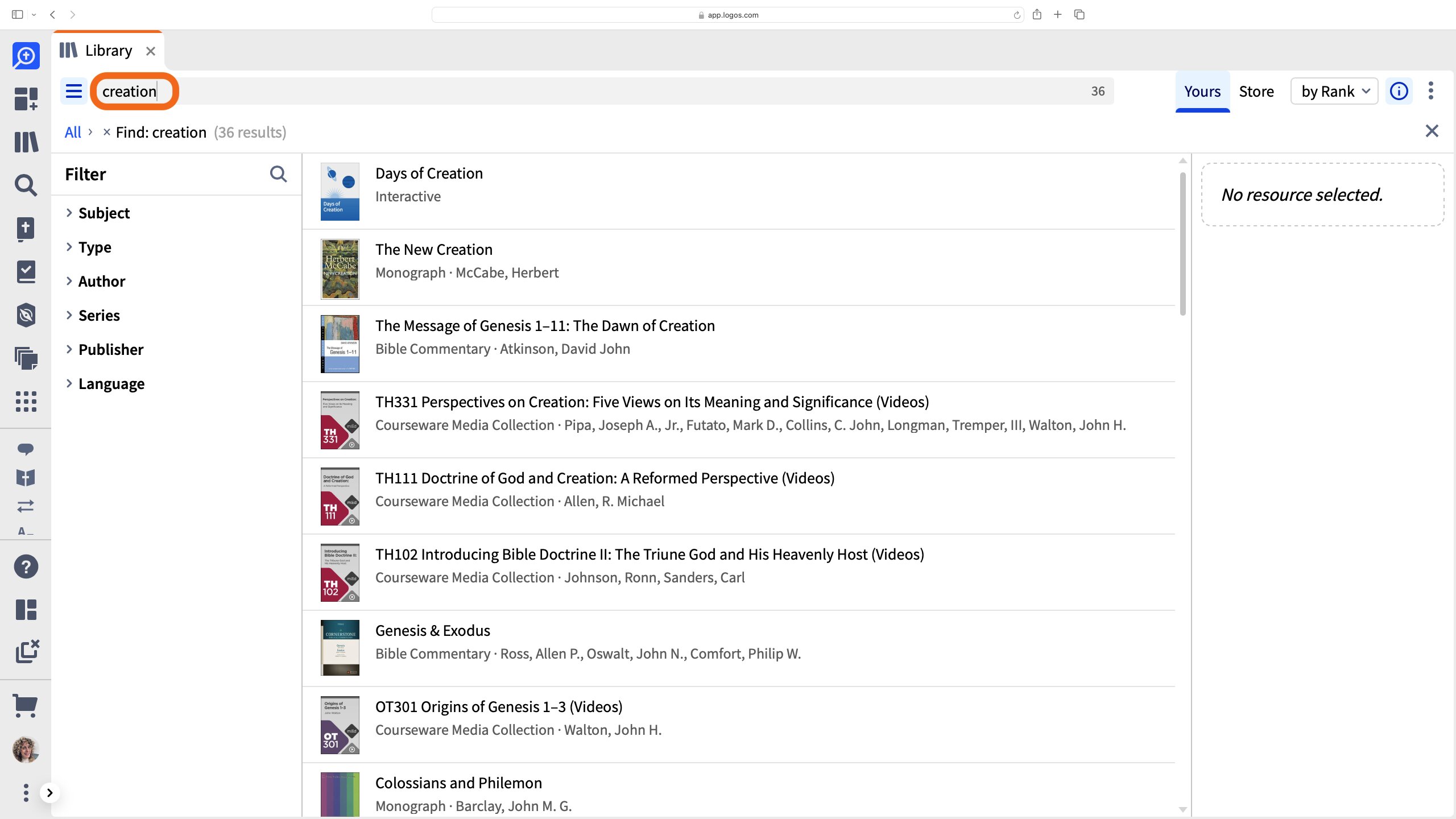Open the layouts panel icon
The height and width of the screenshot is (819, 1456).
[x=26, y=610]
